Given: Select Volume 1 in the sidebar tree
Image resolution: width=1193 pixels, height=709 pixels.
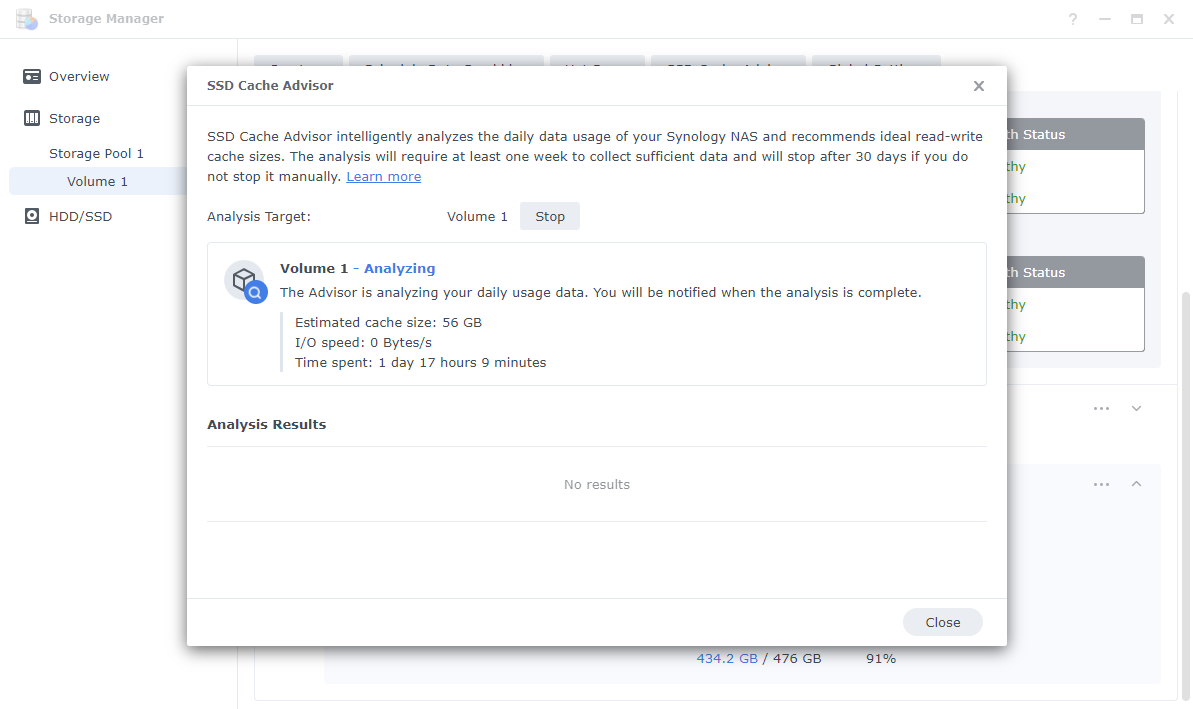Looking at the screenshot, I should click(x=97, y=181).
